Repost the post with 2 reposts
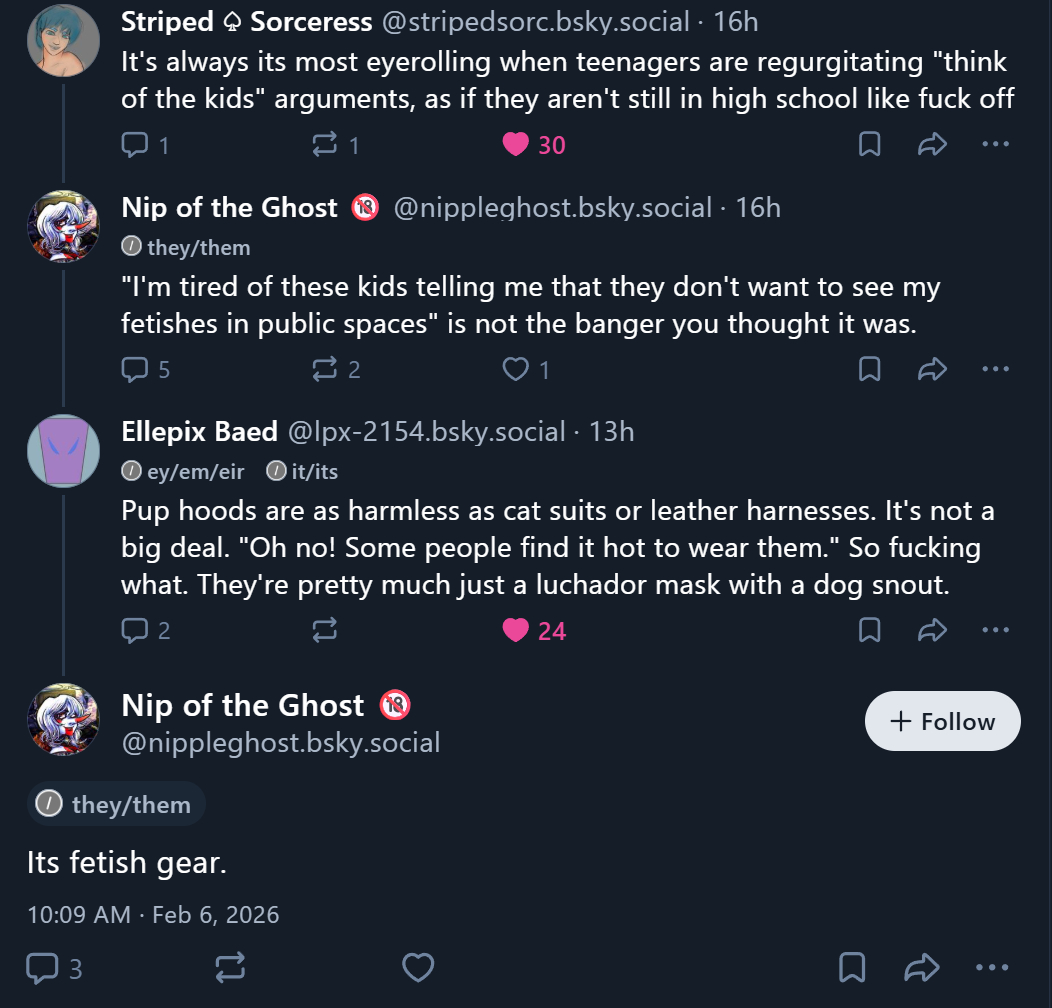The width and height of the screenshot is (1052, 1008). tap(325, 370)
